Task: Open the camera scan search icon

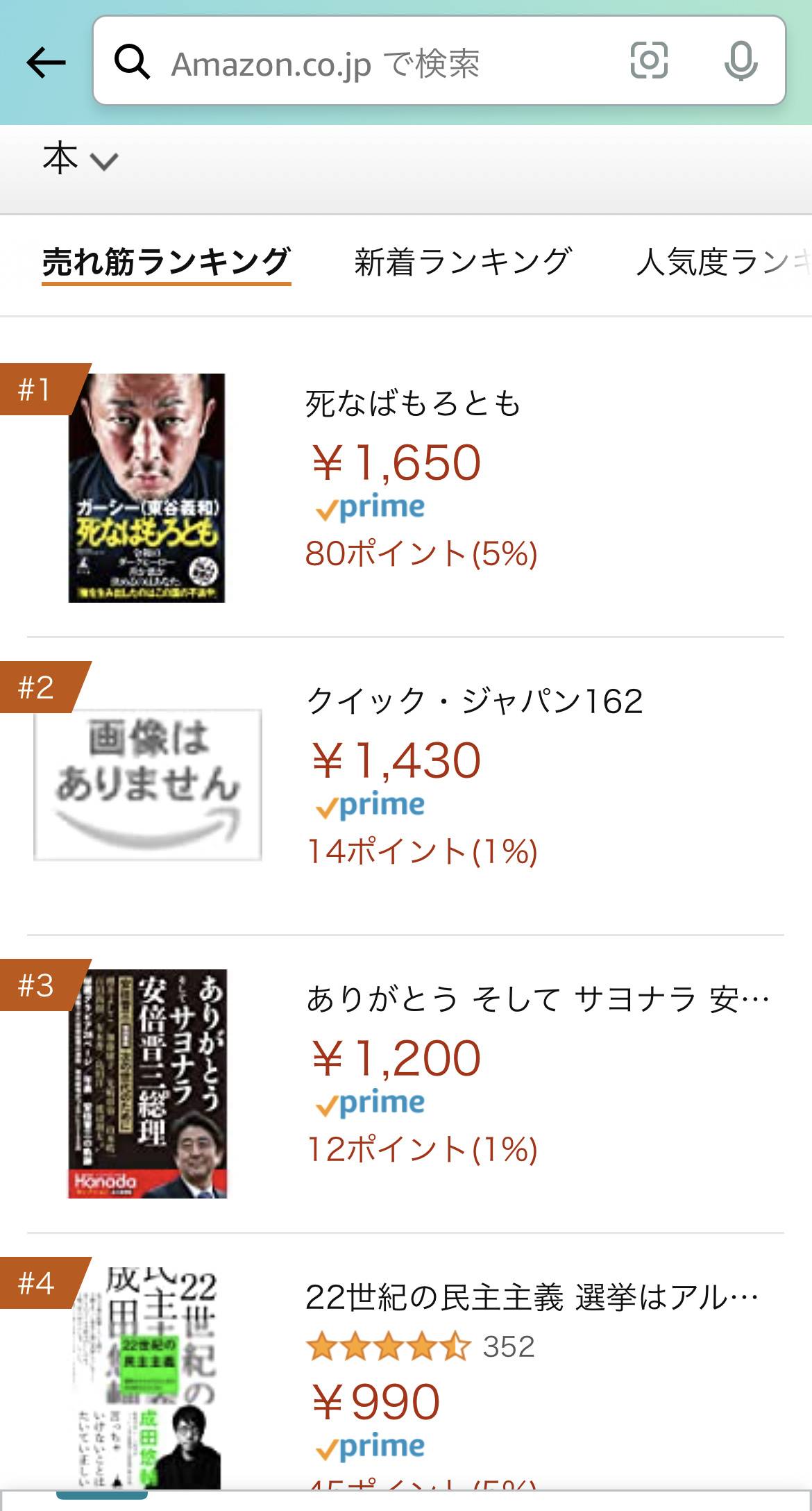Action: click(649, 60)
